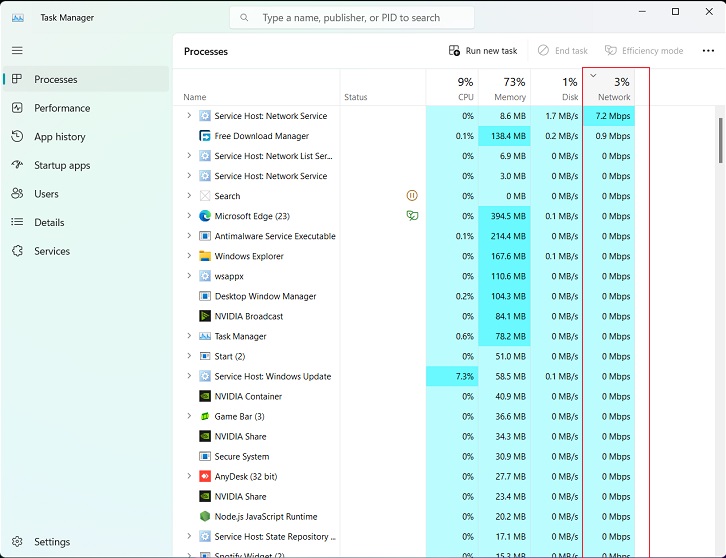The image size is (726, 558).
Task: Click the Desktop Window Manager icon
Action: tap(205, 296)
